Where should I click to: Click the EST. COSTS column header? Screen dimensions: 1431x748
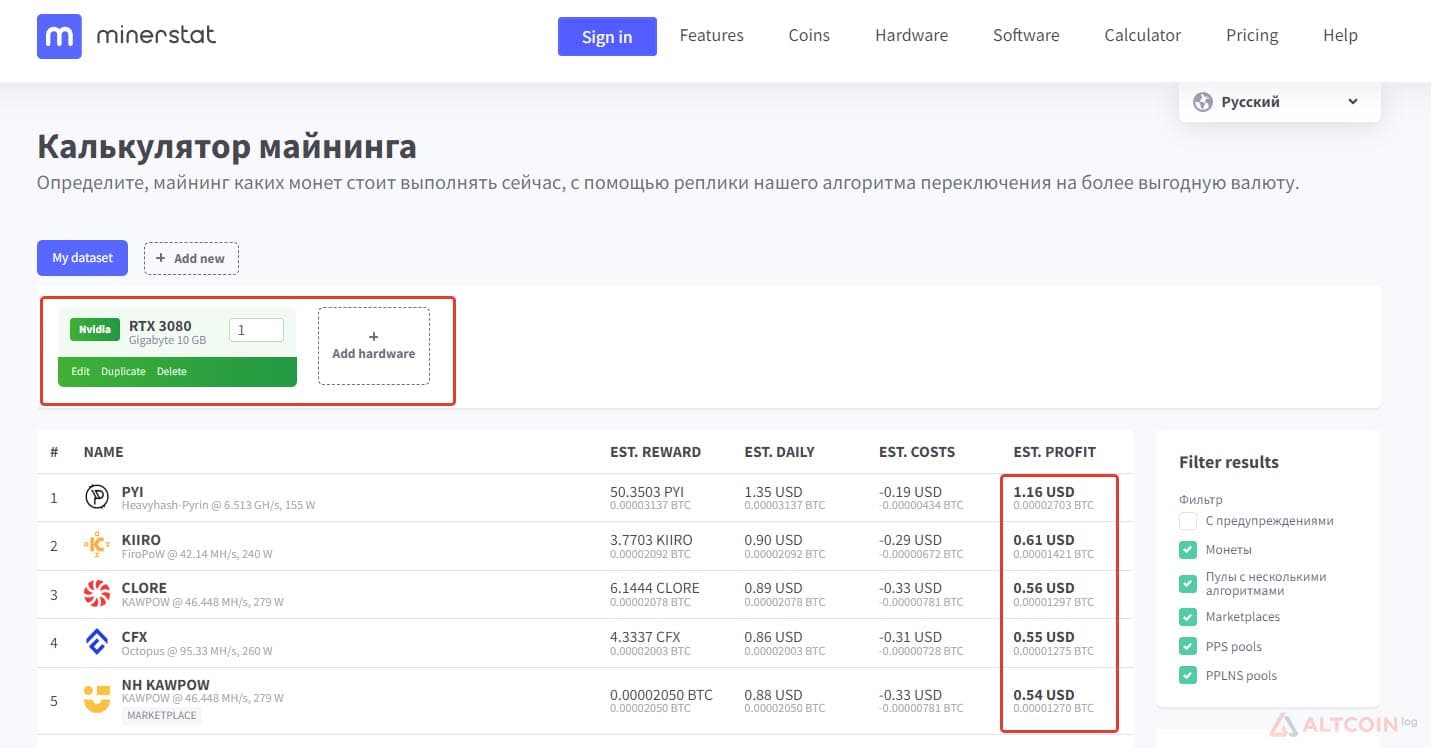[x=917, y=452]
